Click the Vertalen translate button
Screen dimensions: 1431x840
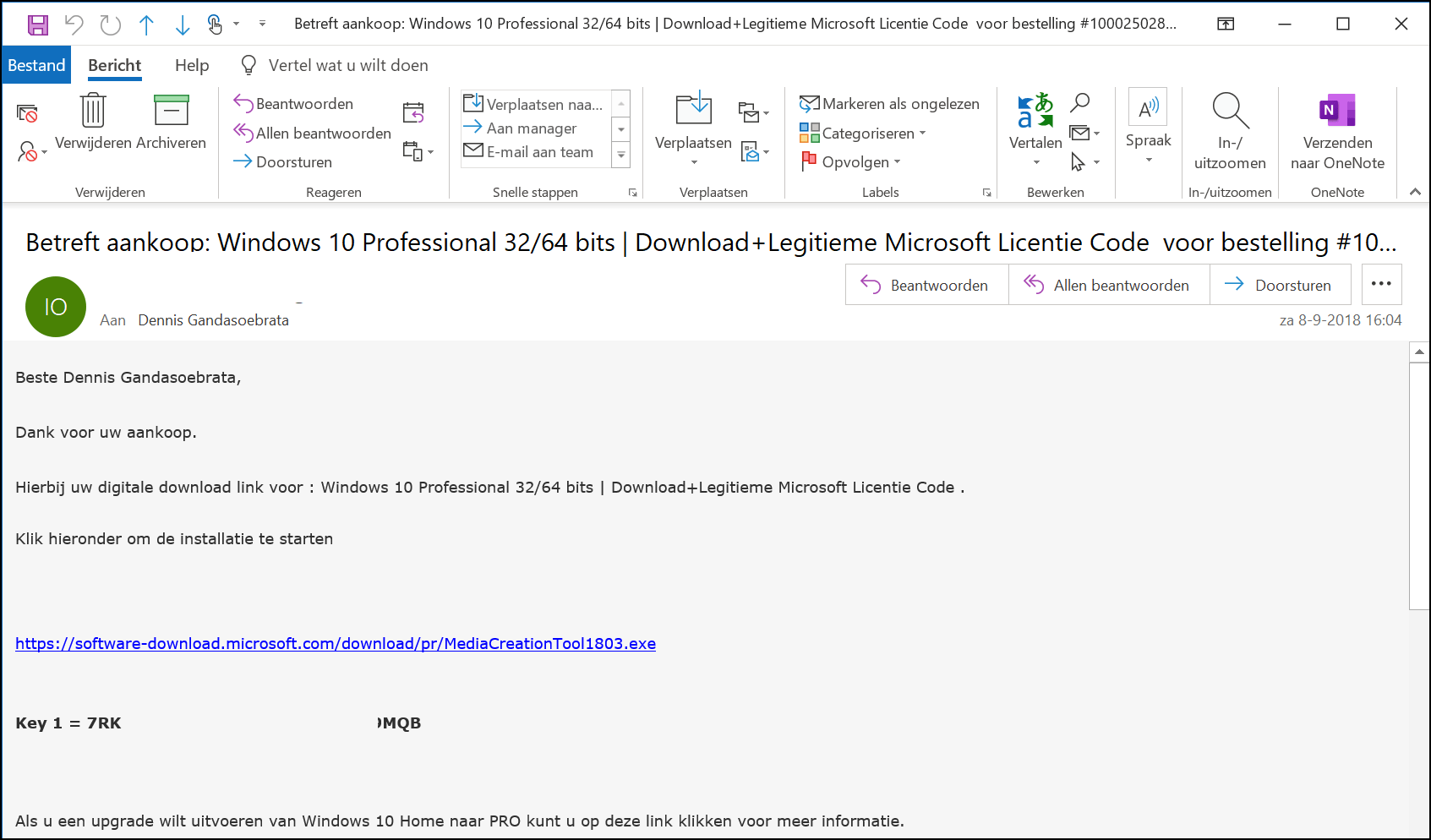coord(1035,130)
